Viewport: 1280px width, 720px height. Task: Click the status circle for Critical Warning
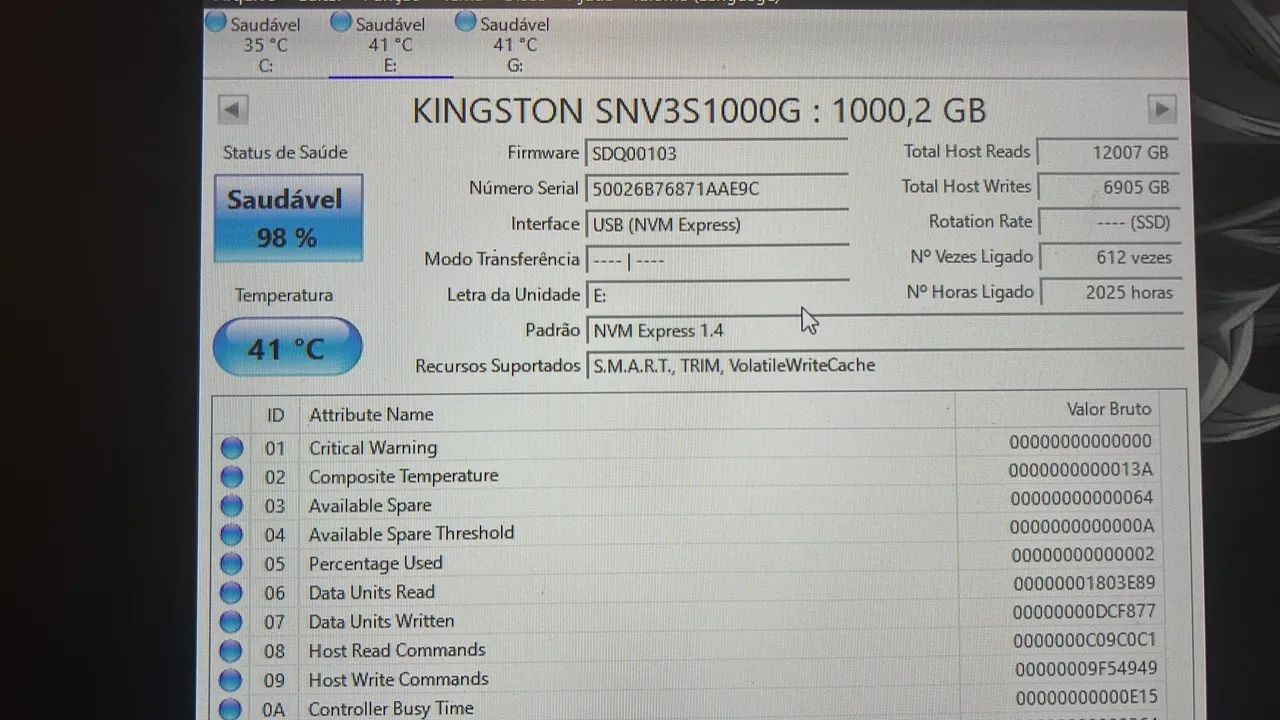pyautogui.click(x=232, y=448)
